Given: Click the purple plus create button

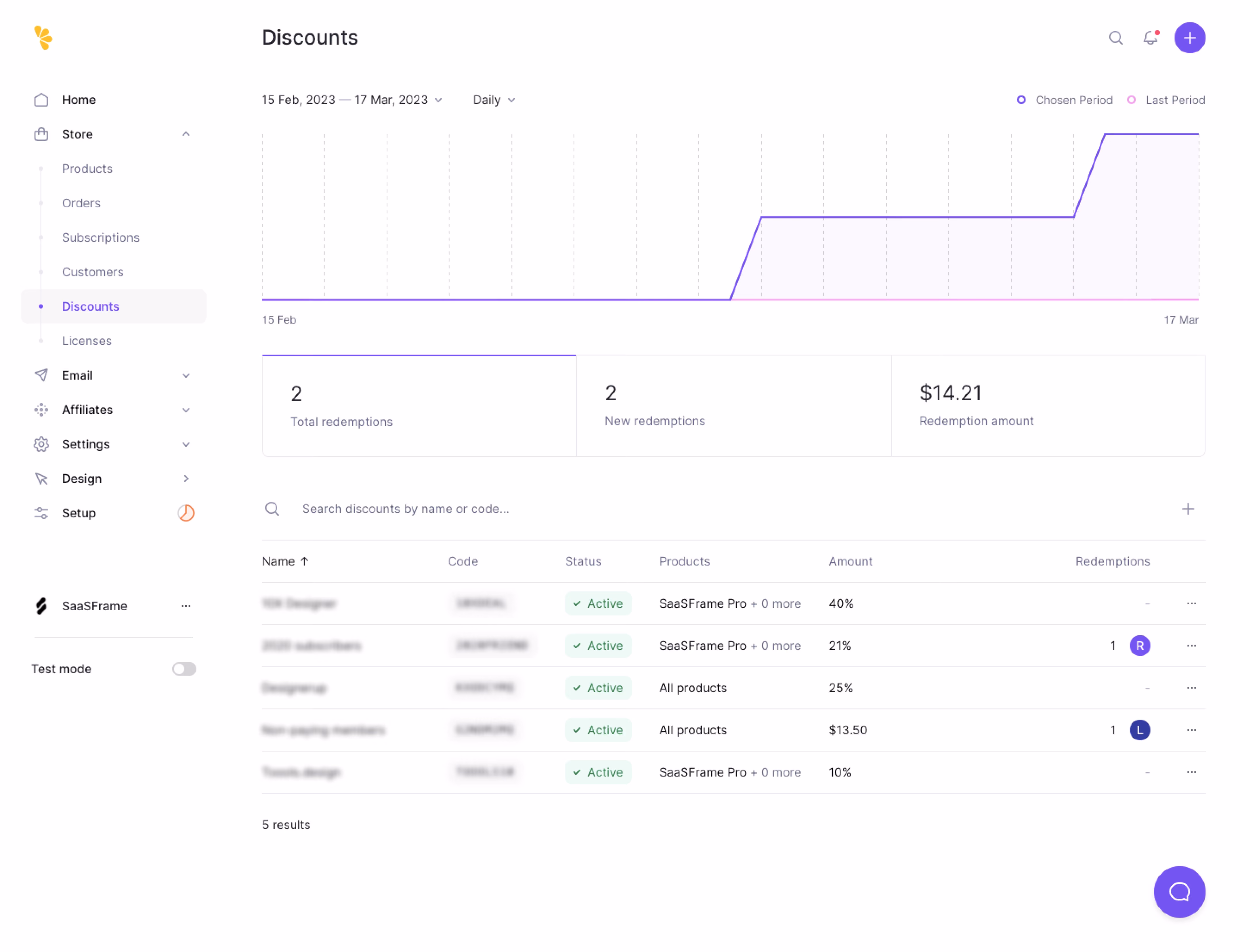Looking at the screenshot, I should [x=1190, y=38].
